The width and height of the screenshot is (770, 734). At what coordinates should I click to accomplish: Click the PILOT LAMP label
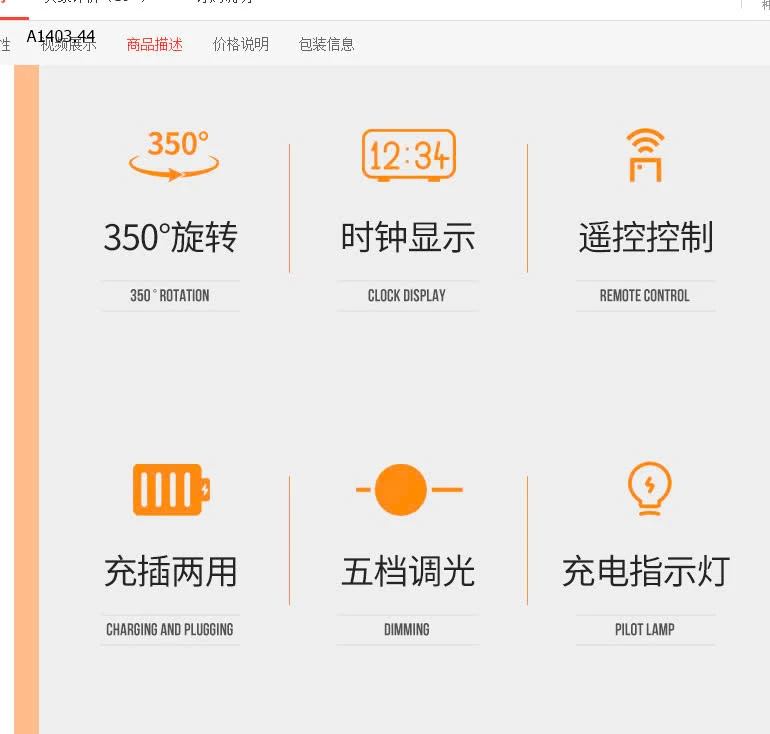click(645, 630)
